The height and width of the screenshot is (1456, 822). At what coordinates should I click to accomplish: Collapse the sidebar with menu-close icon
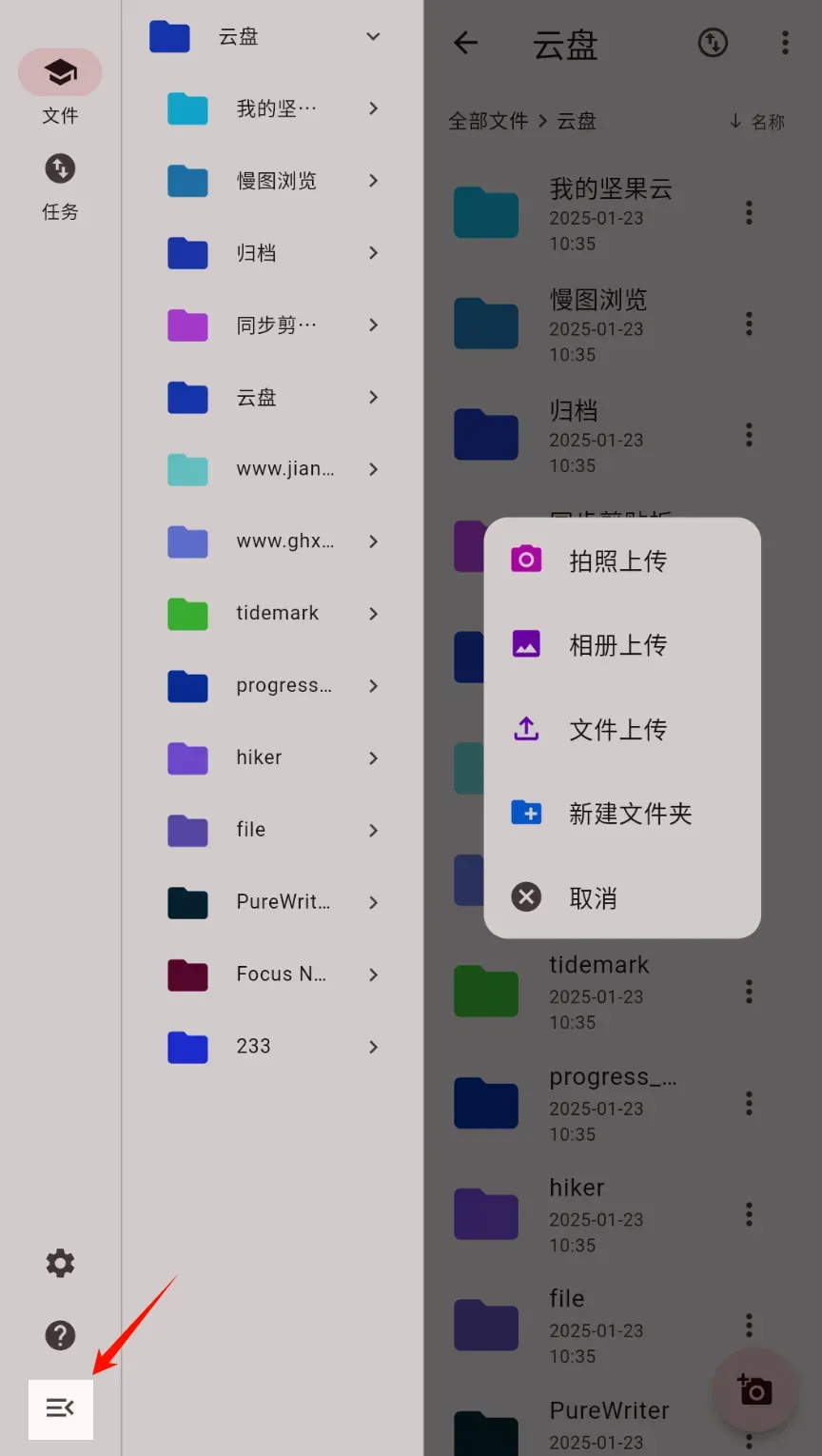60,1407
